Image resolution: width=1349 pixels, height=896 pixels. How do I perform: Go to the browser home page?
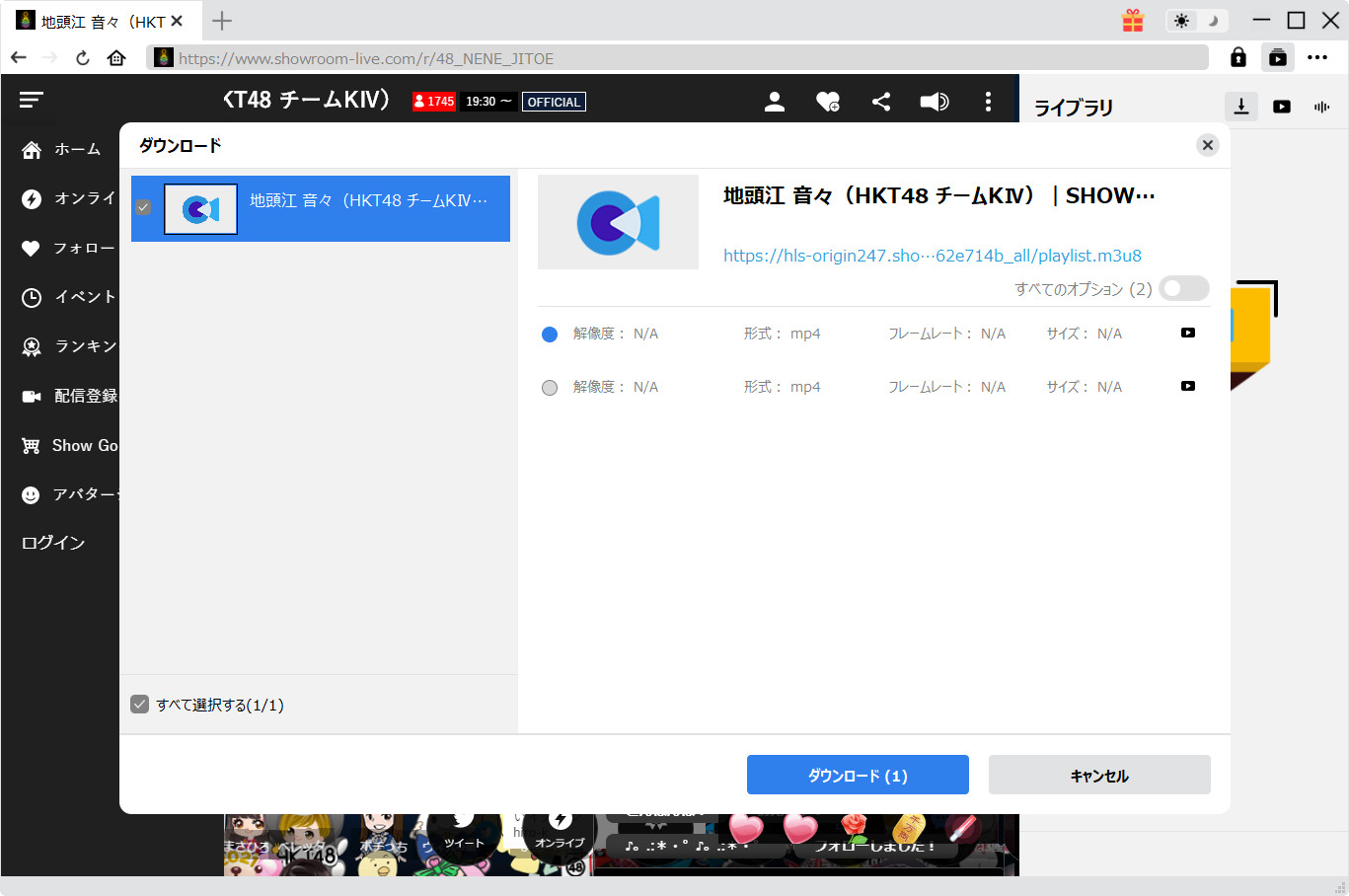tap(116, 58)
